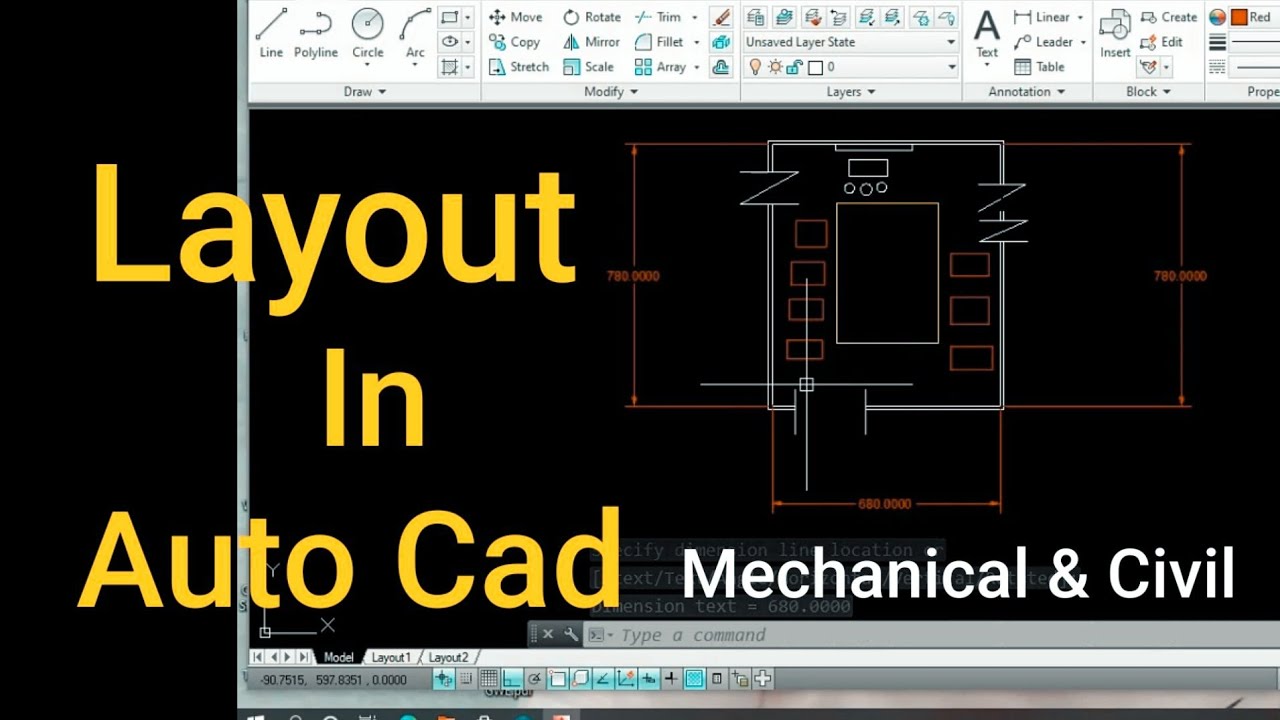Go to last layout tab arrow

pyautogui.click(x=303, y=657)
